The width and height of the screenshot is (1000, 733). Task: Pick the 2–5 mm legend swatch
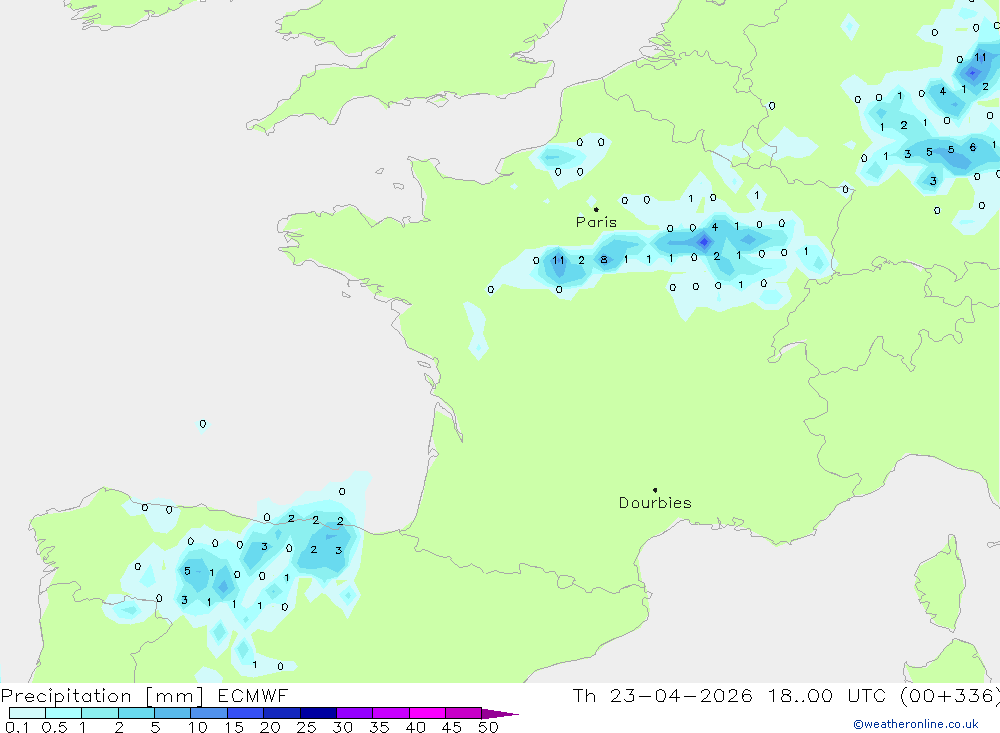(136, 713)
